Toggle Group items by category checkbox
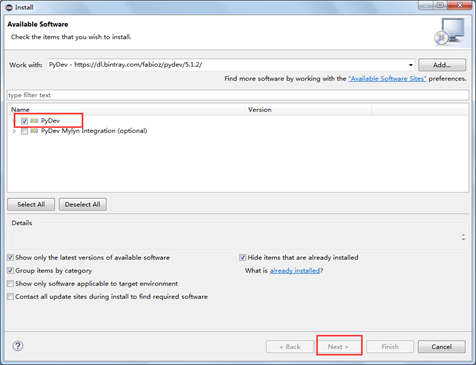 (x=10, y=270)
